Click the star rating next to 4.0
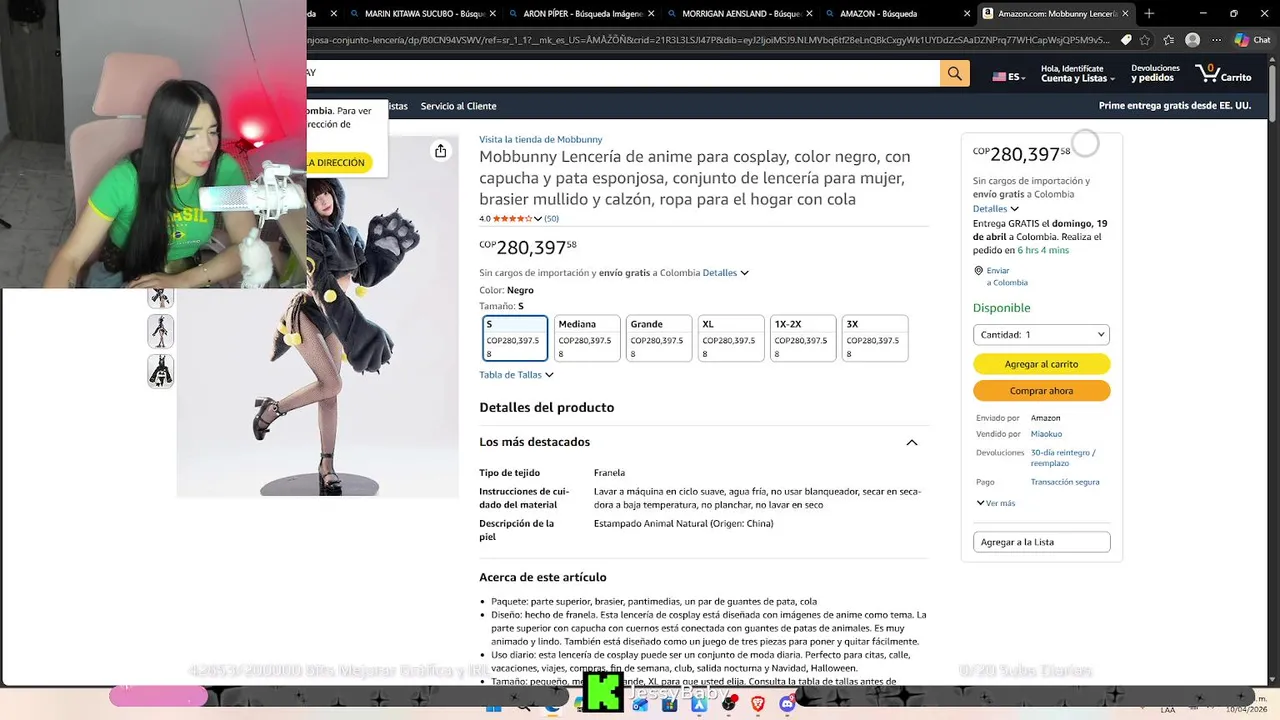Screen dimensions: 1280x720 (x=512, y=218)
